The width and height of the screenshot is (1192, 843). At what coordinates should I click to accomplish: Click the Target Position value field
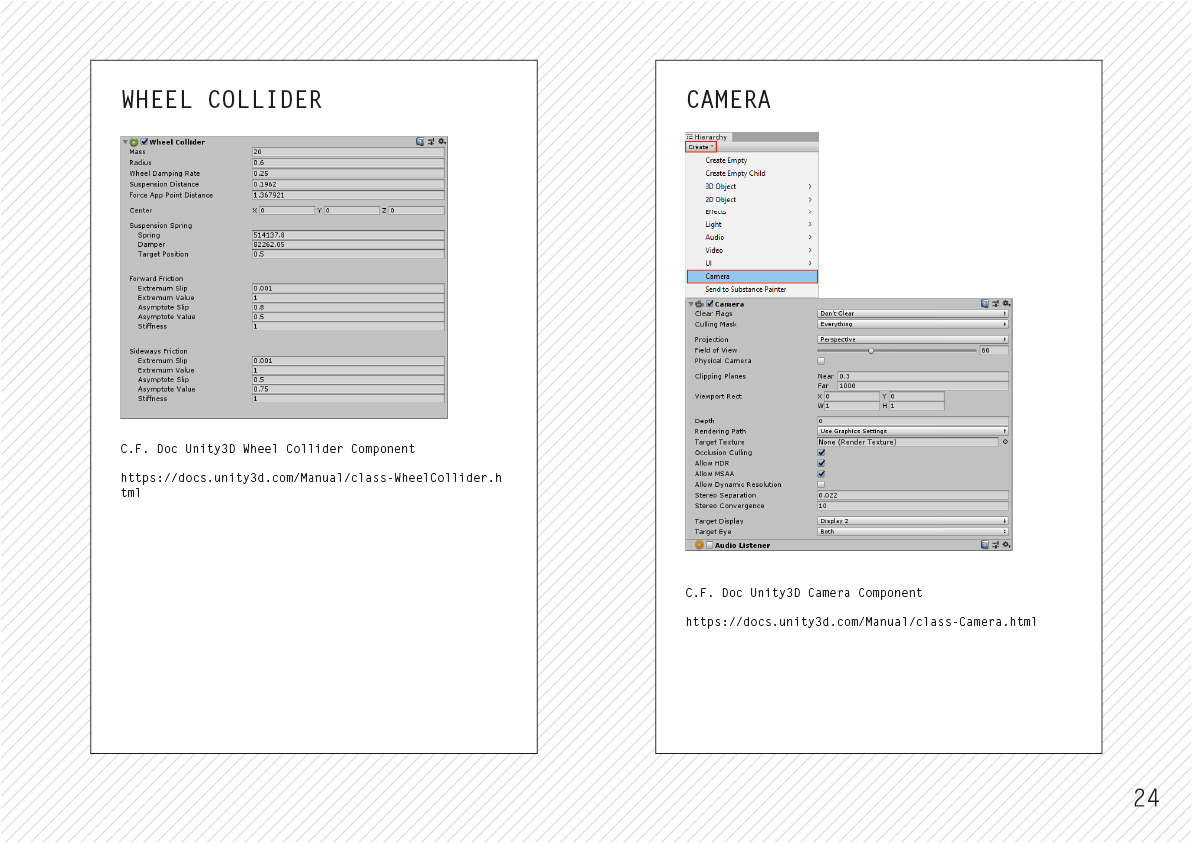click(x=348, y=254)
